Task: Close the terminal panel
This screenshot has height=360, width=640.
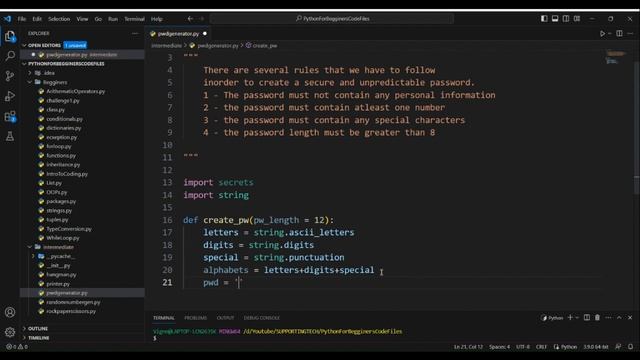Action: point(630,318)
